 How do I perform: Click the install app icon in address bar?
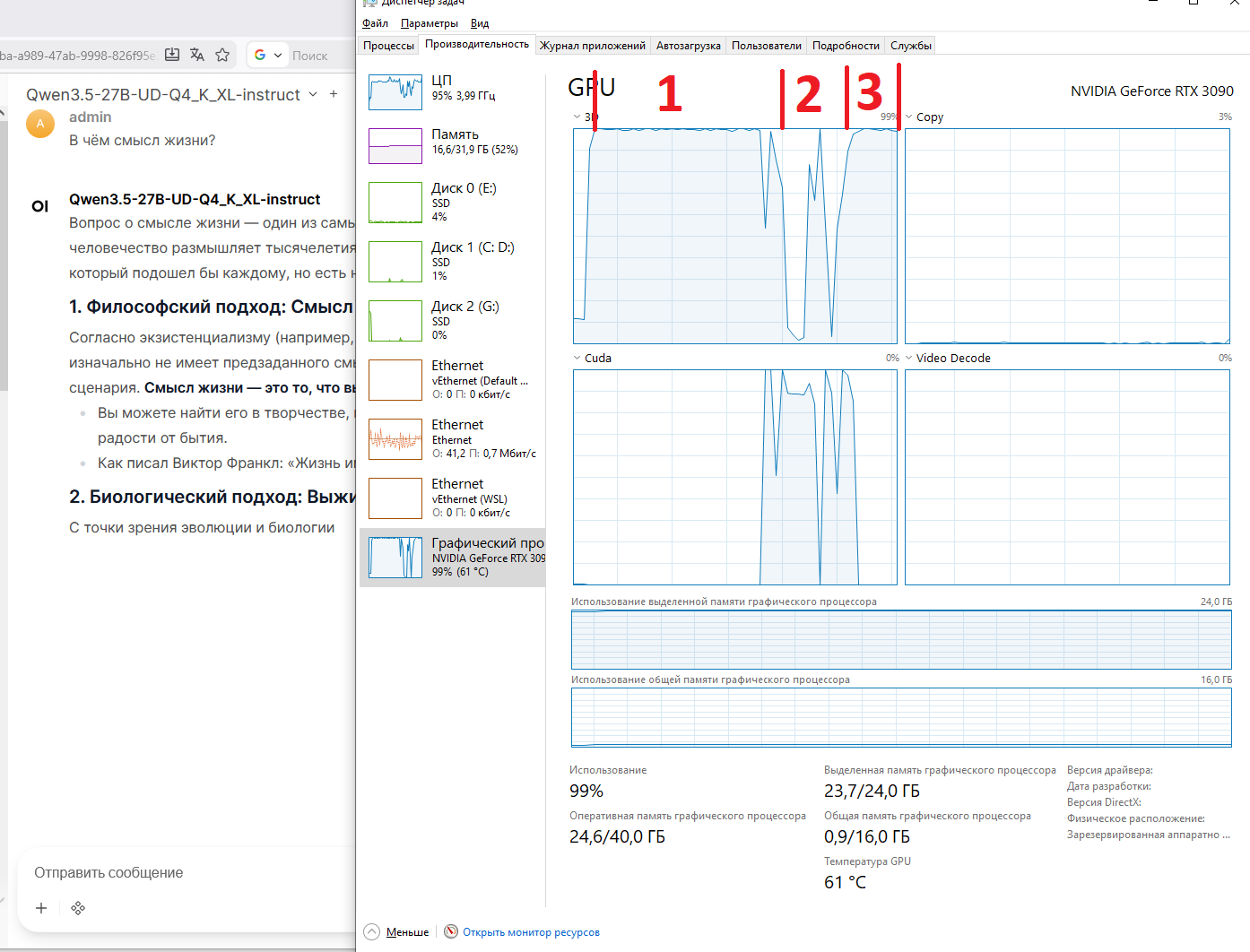click(x=172, y=55)
